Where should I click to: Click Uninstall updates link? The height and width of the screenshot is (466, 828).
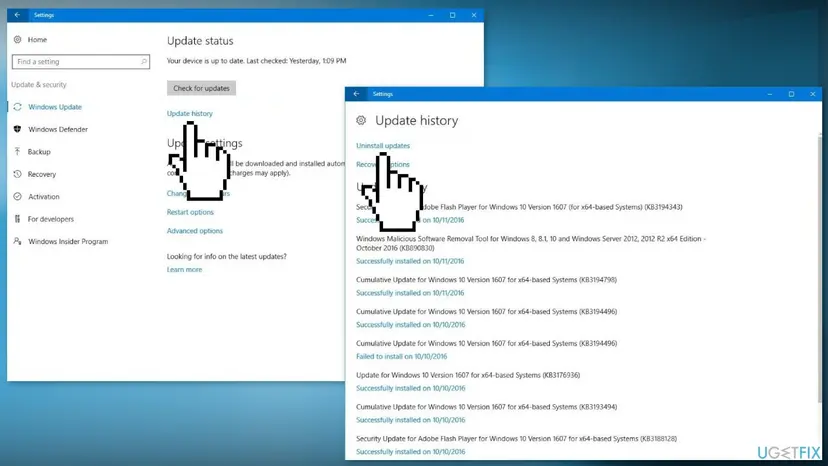[383, 145]
